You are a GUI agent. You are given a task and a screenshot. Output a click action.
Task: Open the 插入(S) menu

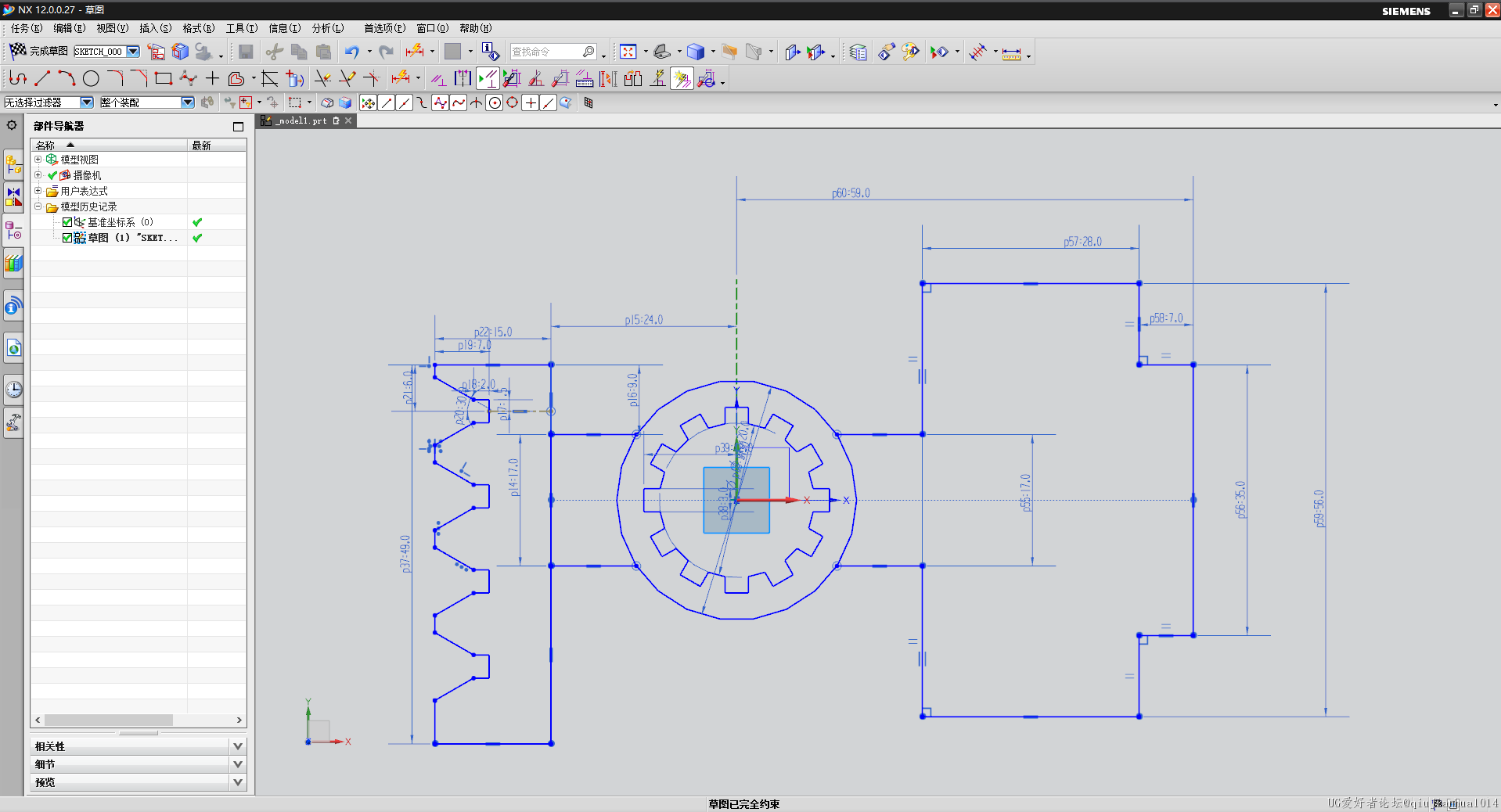point(155,28)
